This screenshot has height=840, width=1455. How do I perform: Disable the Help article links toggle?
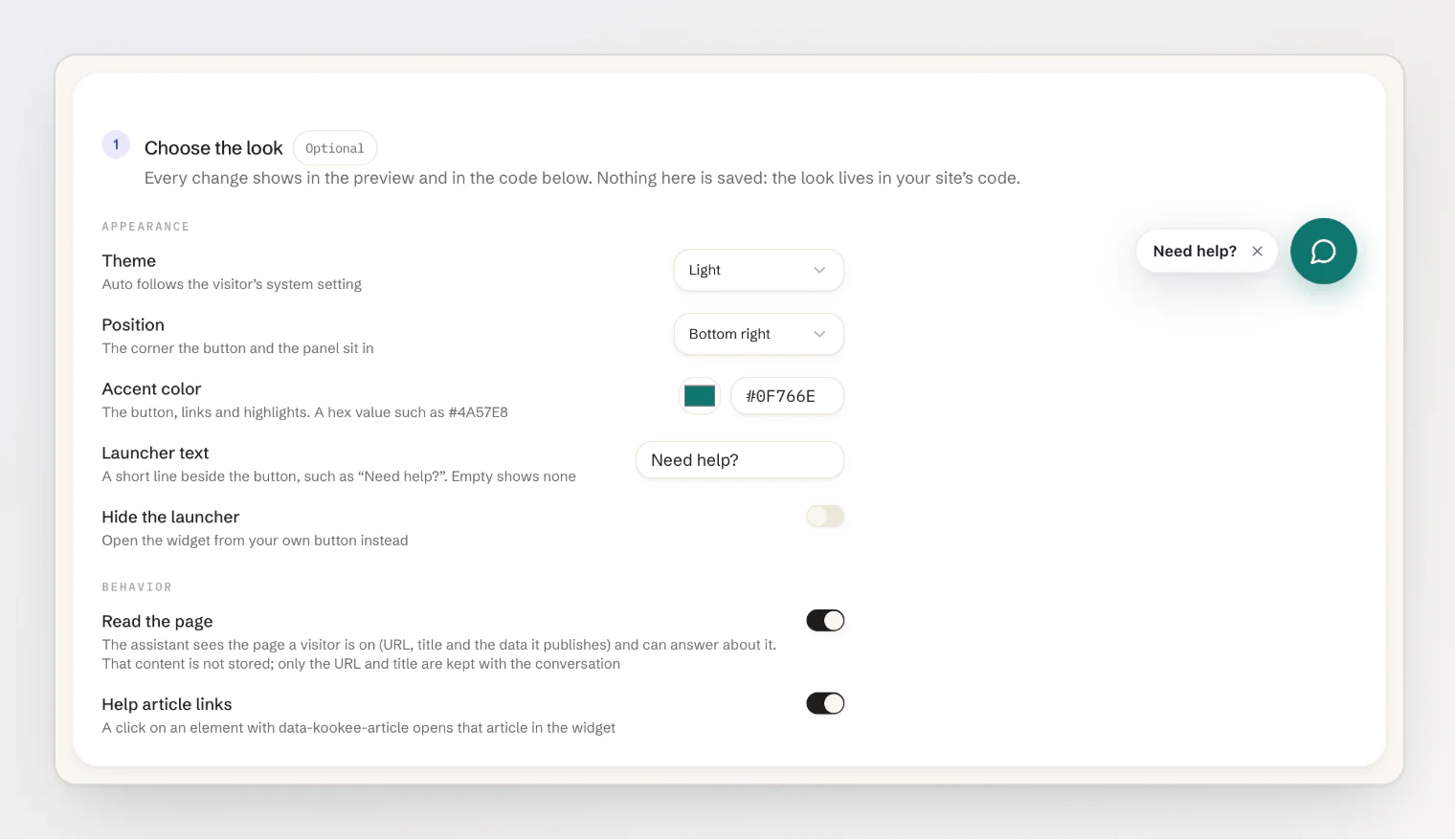824,704
